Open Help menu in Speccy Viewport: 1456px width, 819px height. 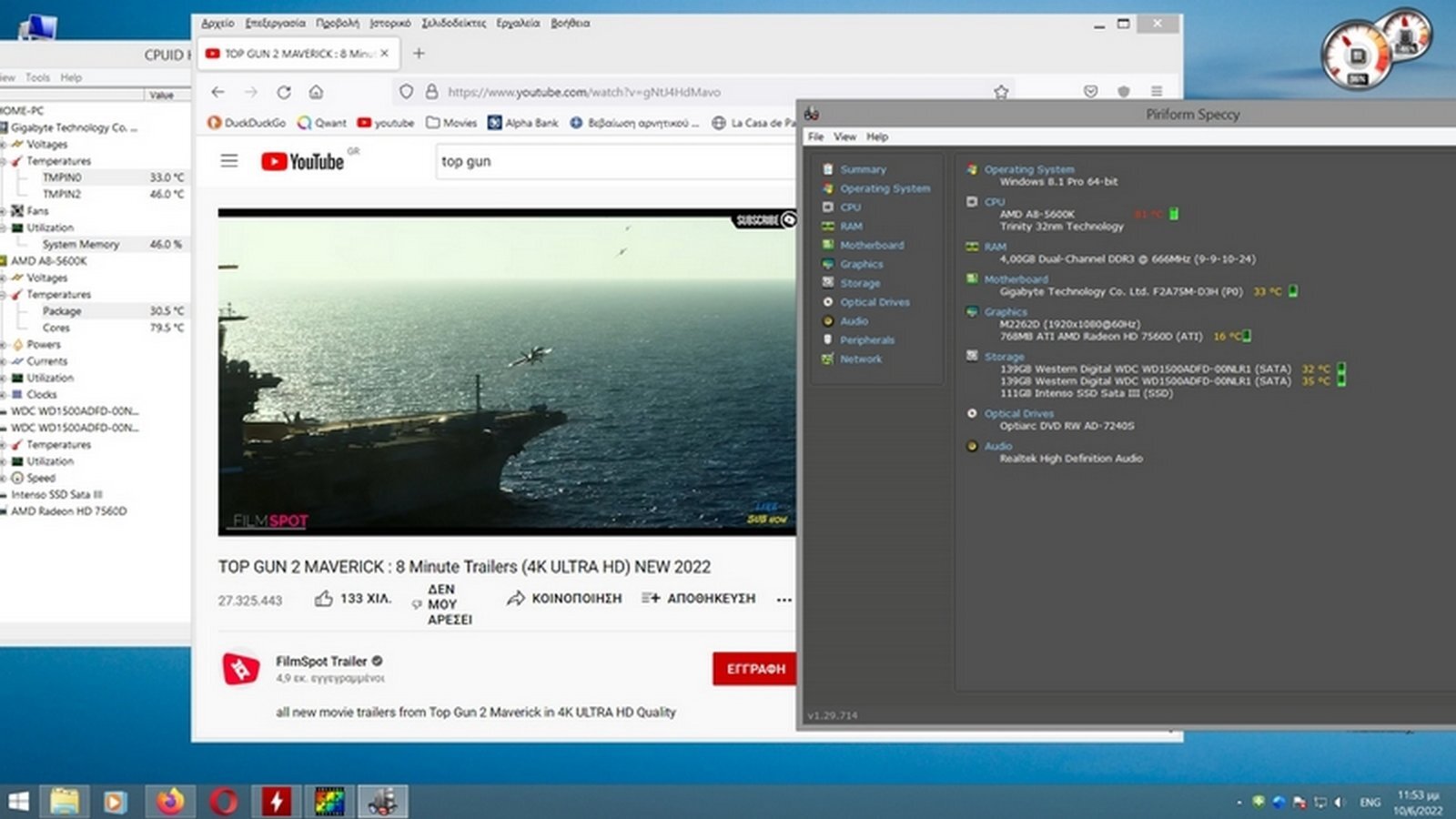point(876,136)
